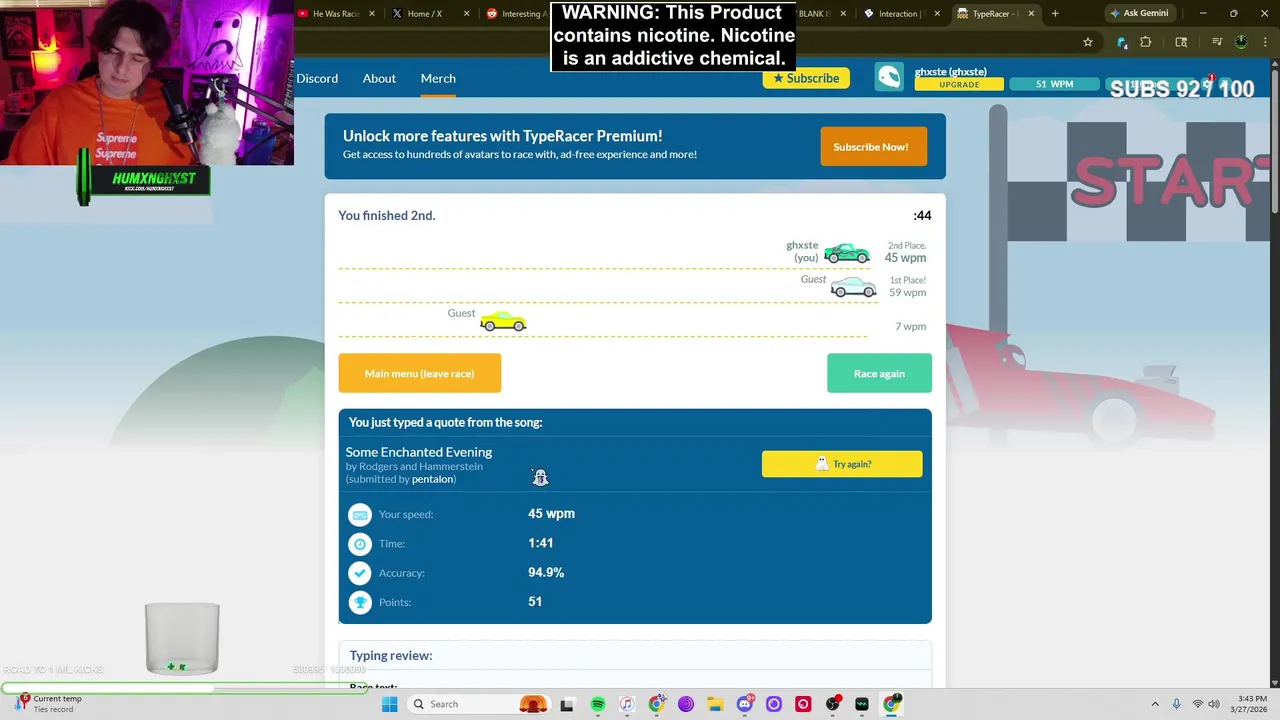This screenshot has width=1280, height=720.
Task: Click the checkmark Accuracy icon
Action: [359, 573]
